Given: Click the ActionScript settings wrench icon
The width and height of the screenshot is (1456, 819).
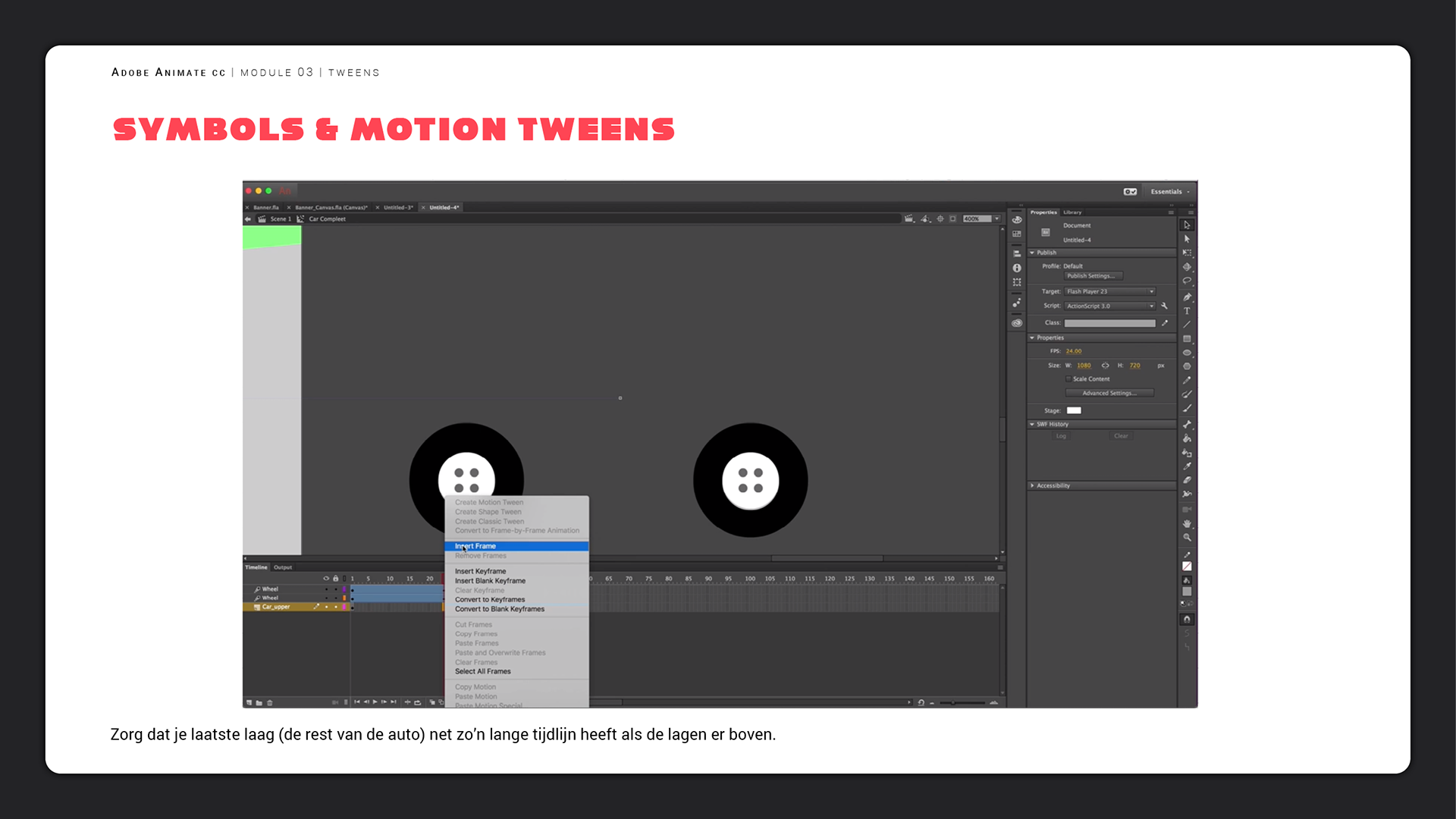Looking at the screenshot, I should 1165,306.
